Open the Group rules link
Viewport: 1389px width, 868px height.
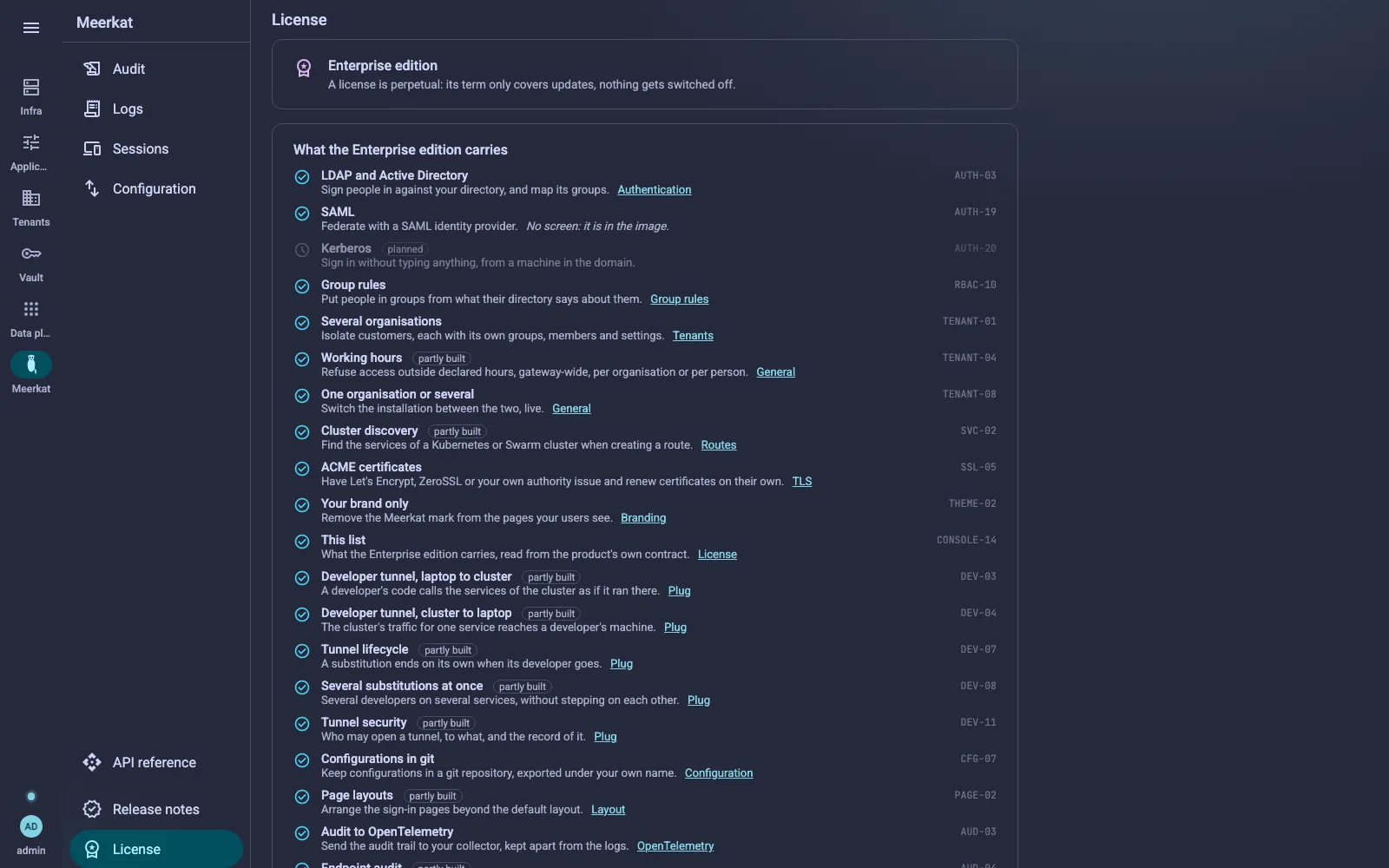pos(679,299)
